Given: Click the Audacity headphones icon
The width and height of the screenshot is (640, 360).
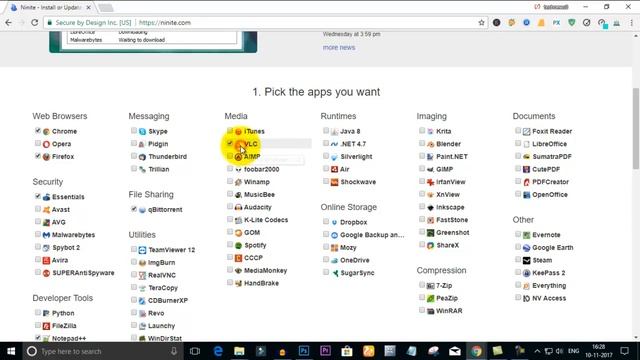Looking at the screenshot, I should [238, 207].
